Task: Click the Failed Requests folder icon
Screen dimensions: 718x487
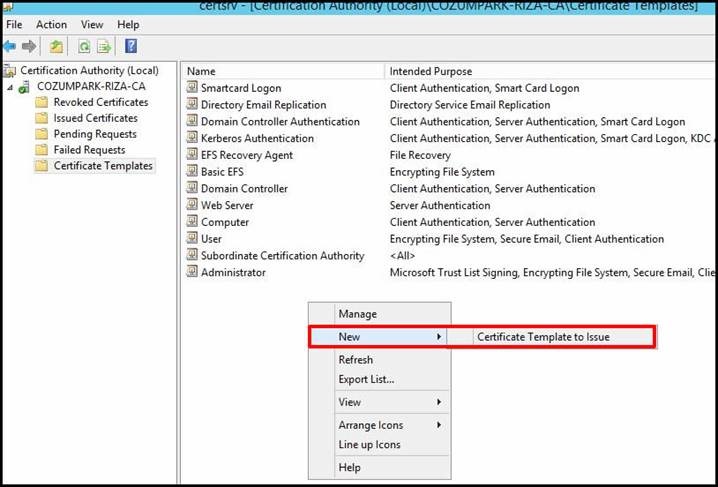Action: (42, 150)
